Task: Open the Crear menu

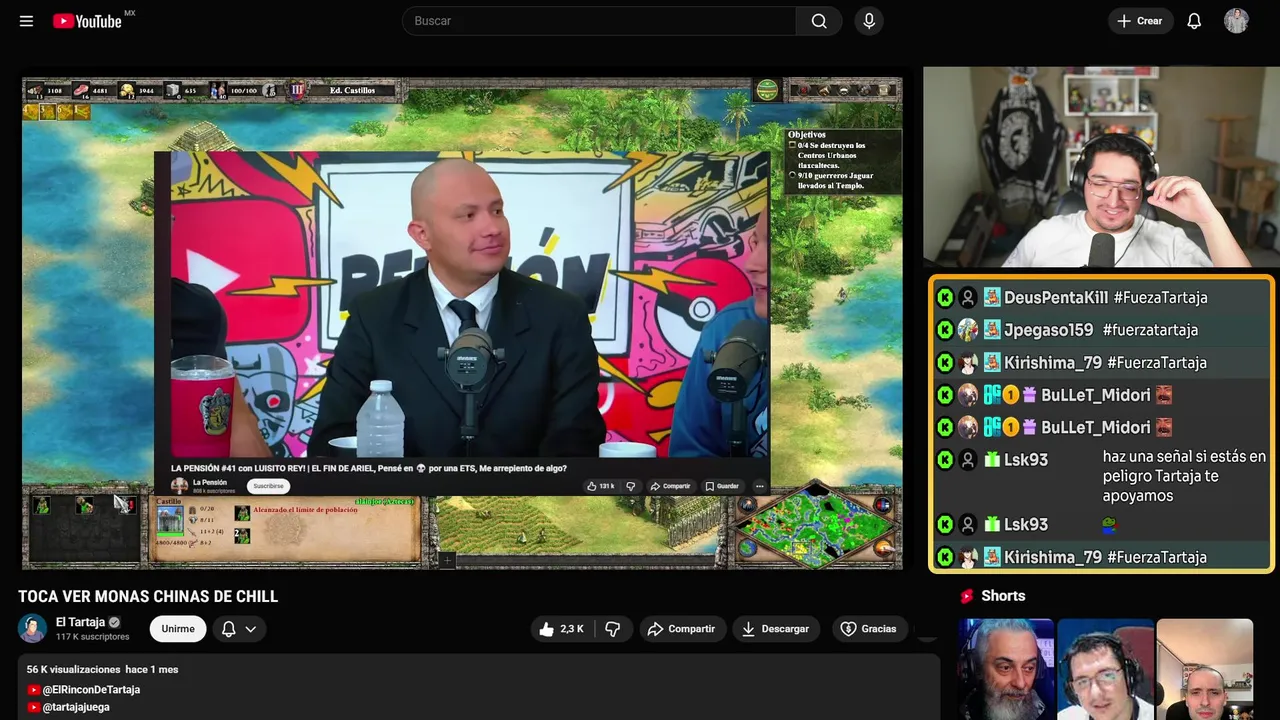Action: pos(1139,21)
